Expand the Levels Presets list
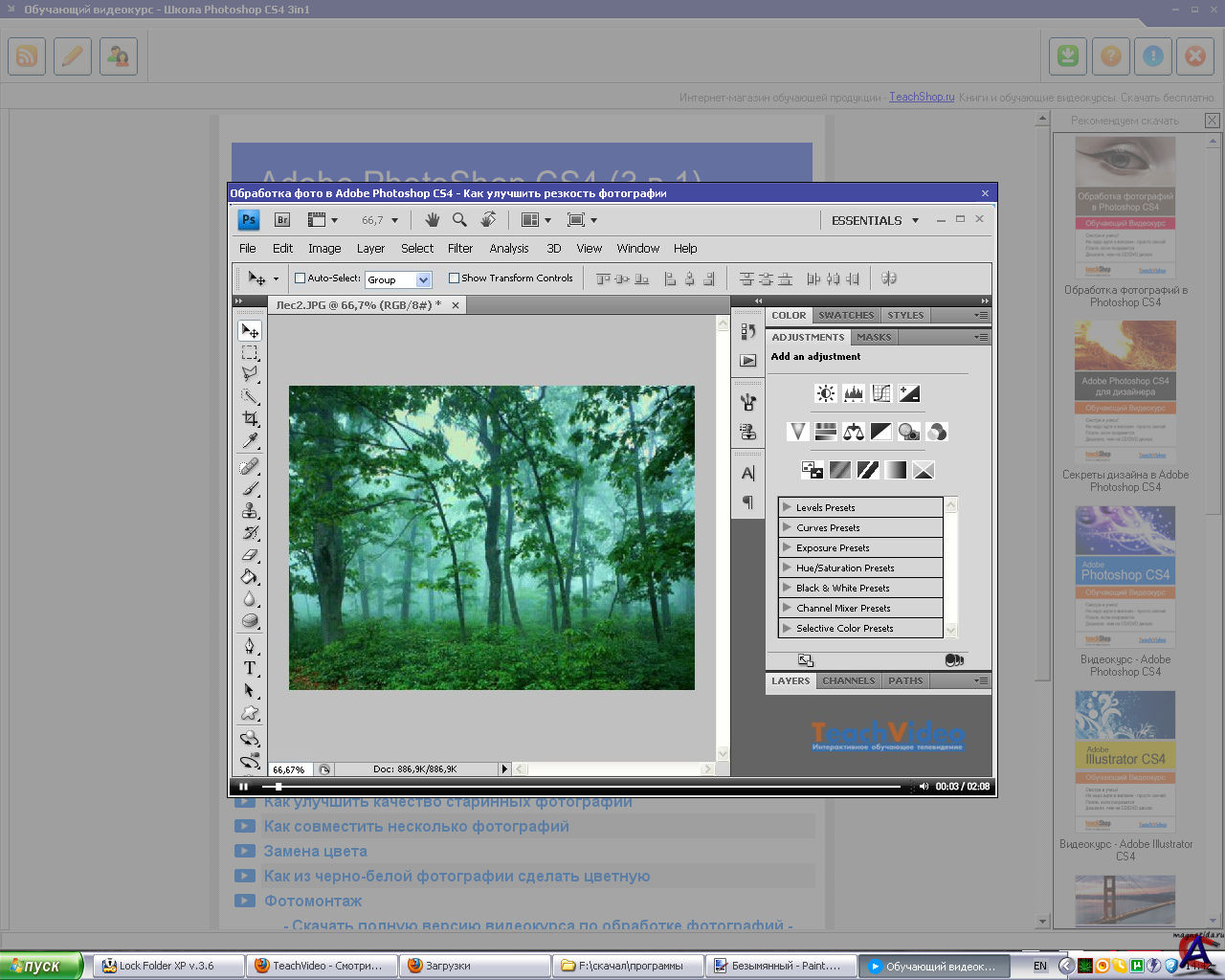 coord(787,507)
